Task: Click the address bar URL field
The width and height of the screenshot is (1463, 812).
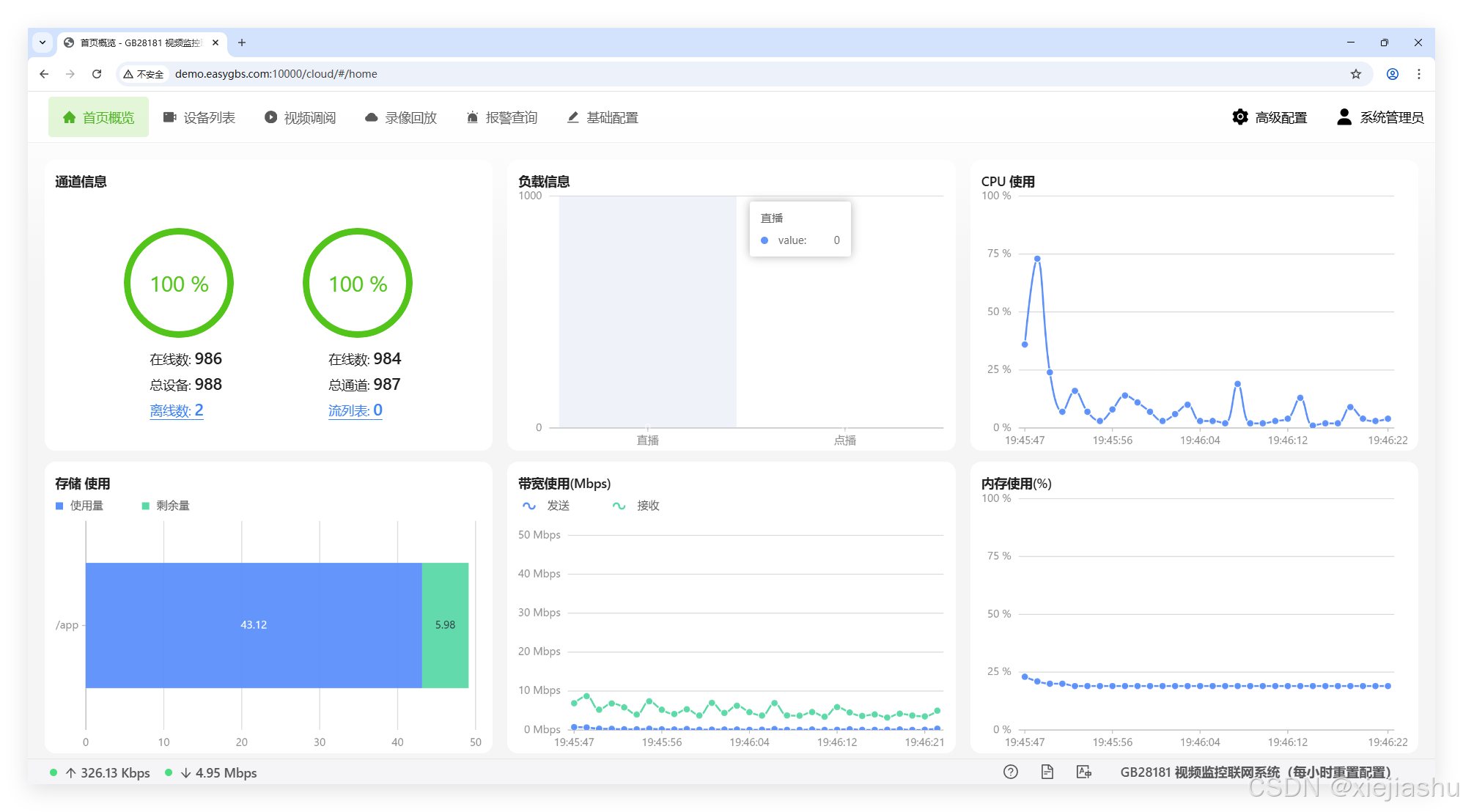Action: click(743, 74)
